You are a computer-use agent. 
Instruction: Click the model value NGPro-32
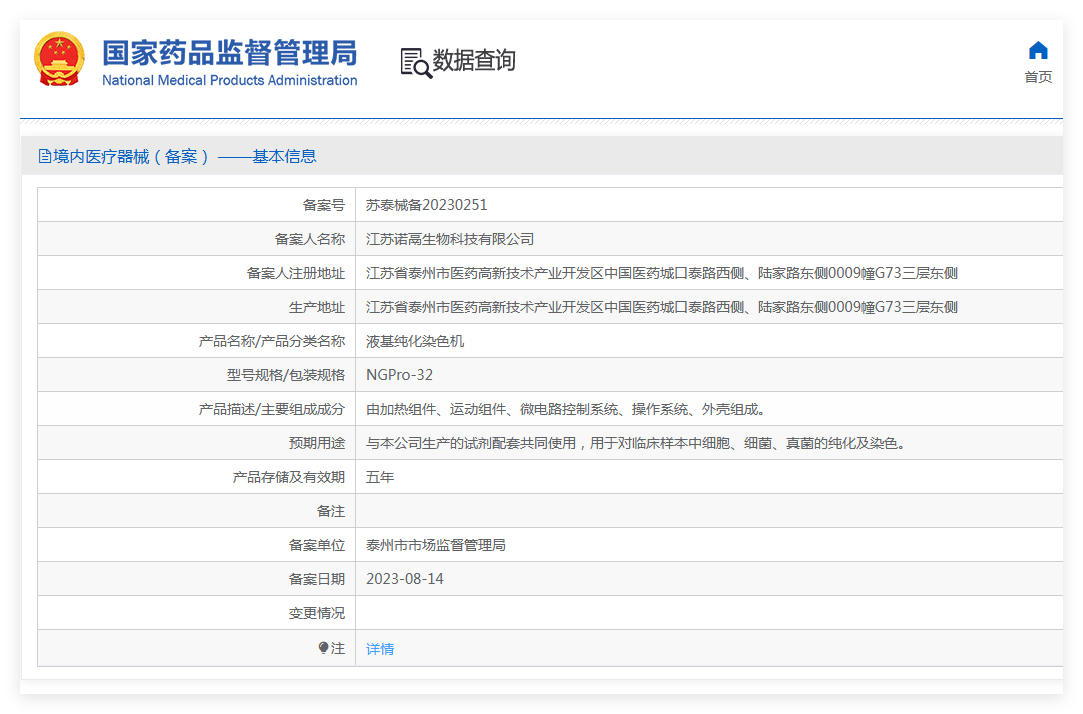[x=399, y=375]
